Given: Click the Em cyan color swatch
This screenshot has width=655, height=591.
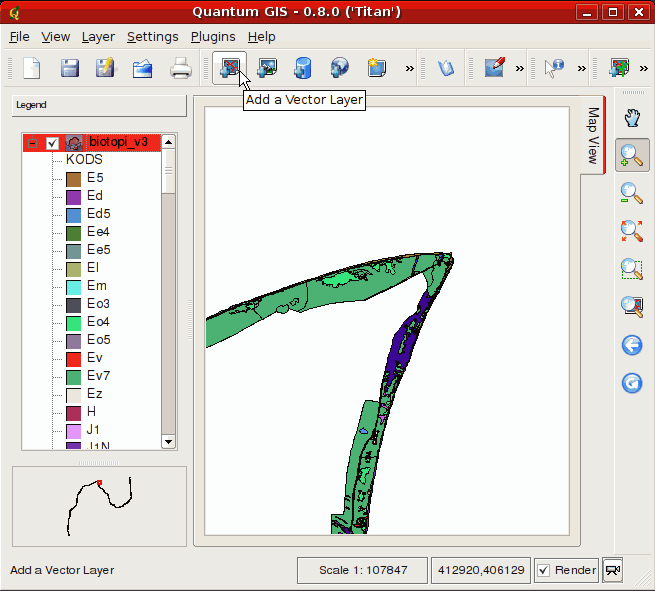Looking at the screenshot, I should [x=74, y=287].
